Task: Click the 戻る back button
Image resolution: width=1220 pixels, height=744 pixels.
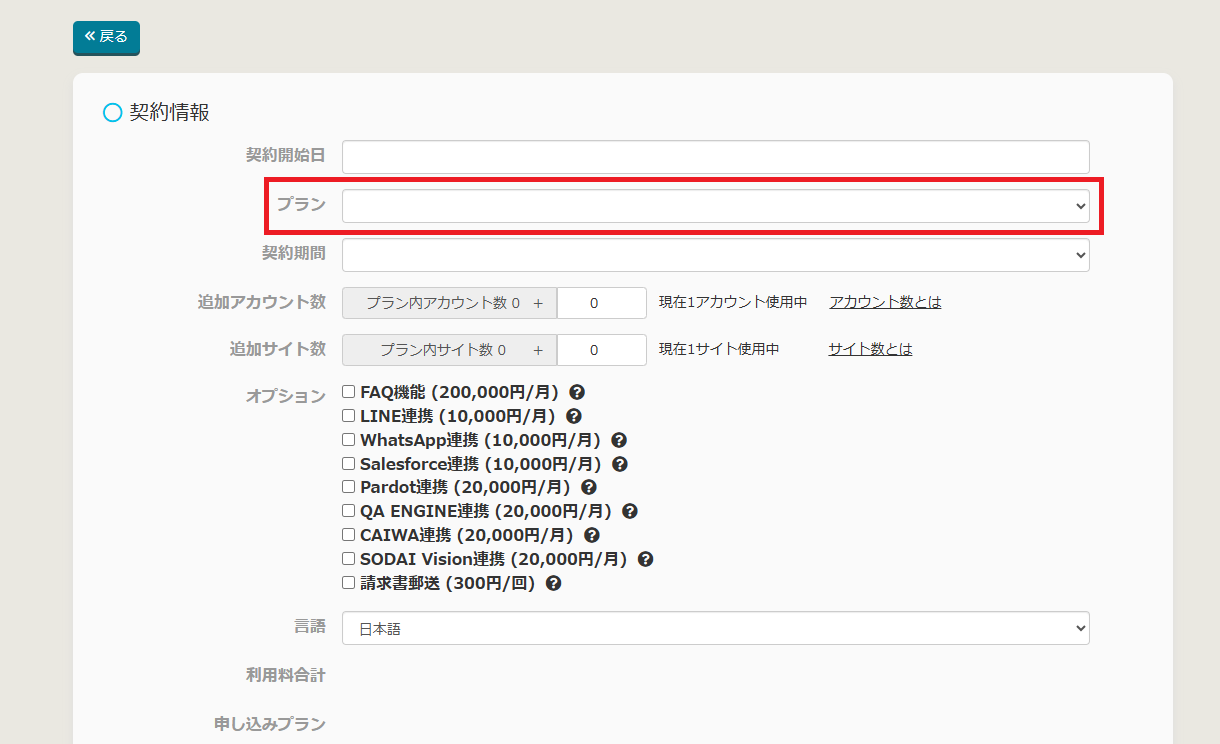Action: click(x=106, y=37)
